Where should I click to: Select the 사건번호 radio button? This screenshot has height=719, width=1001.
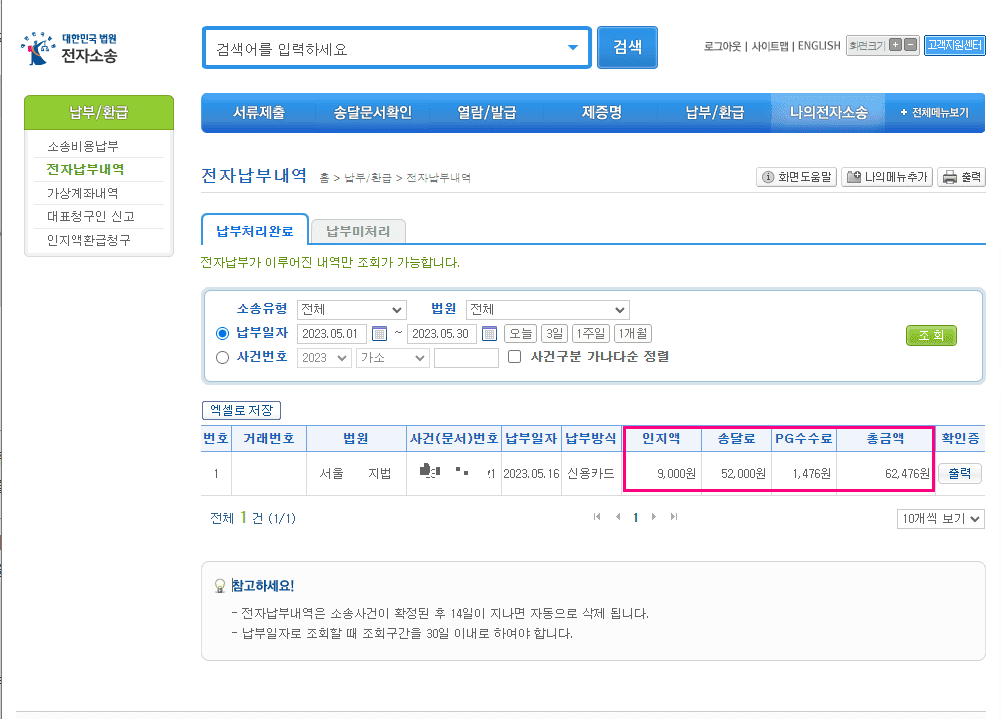222,358
